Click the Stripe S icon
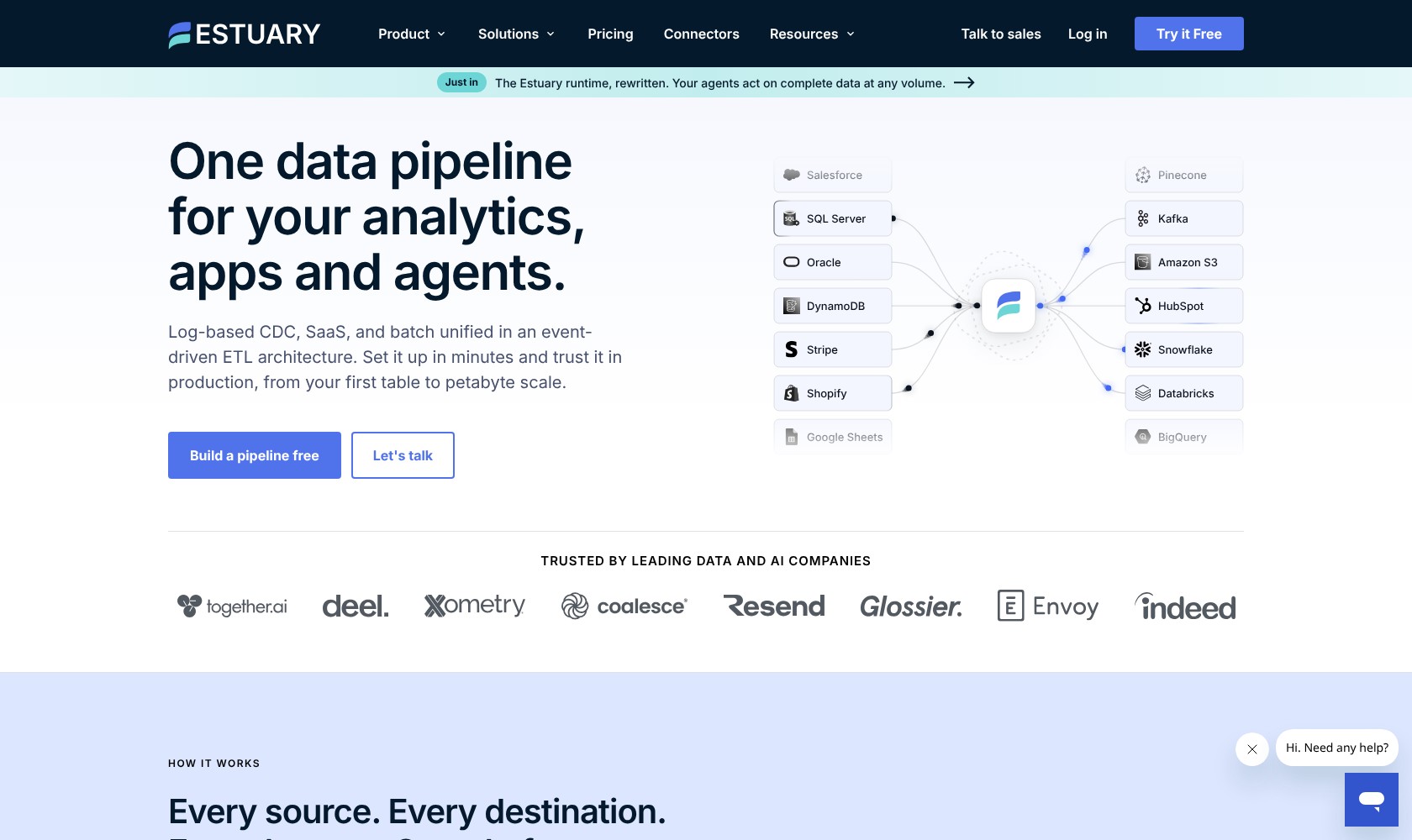1412x840 pixels. [x=791, y=349]
